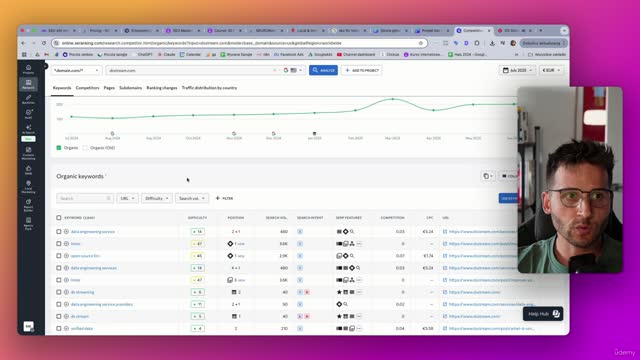640x360 pixels.
Task: Expand details for 'unified data' keyword
Action: tap(66, 328)
